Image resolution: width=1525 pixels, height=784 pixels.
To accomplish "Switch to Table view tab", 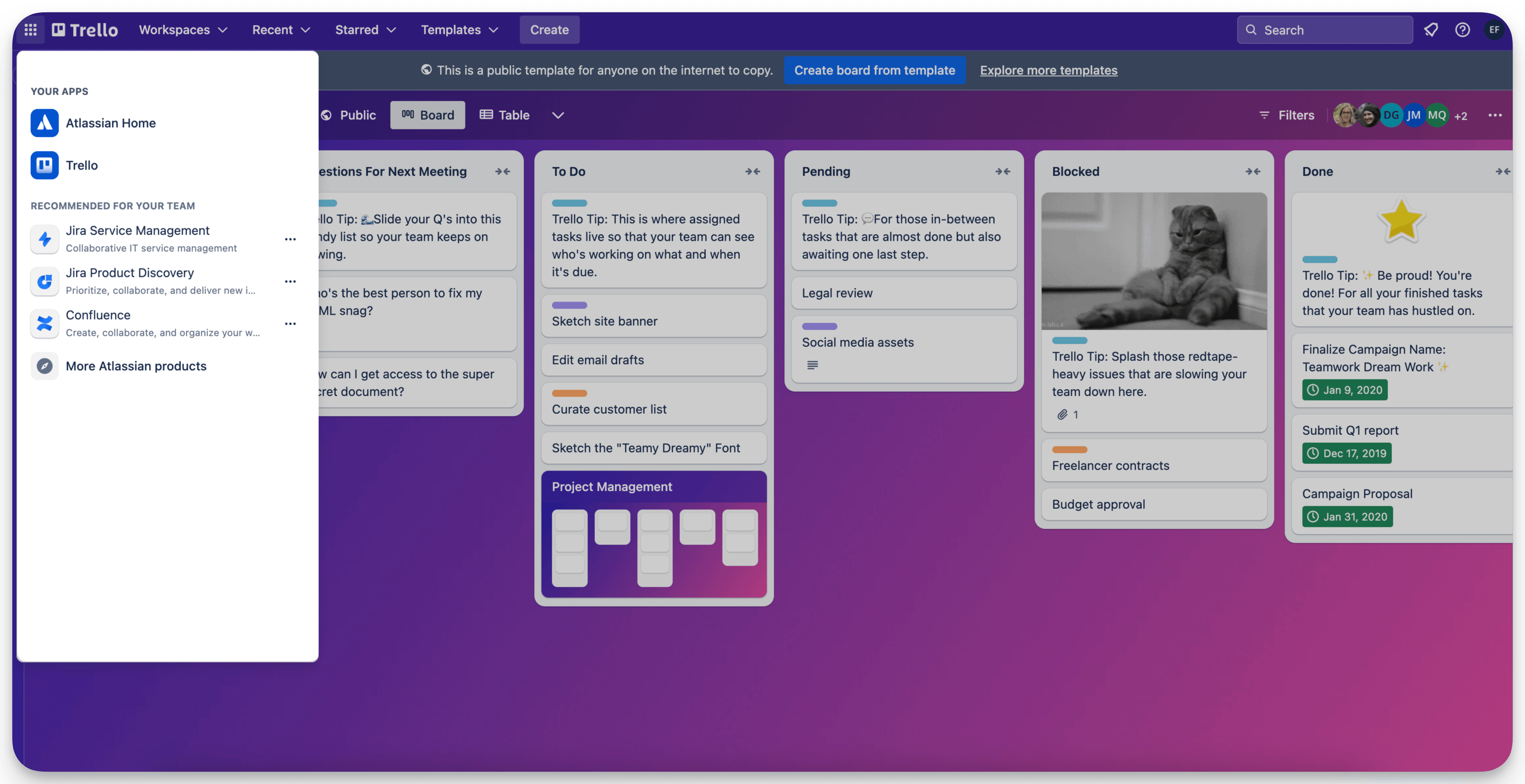I will click(x=504, y=115).
